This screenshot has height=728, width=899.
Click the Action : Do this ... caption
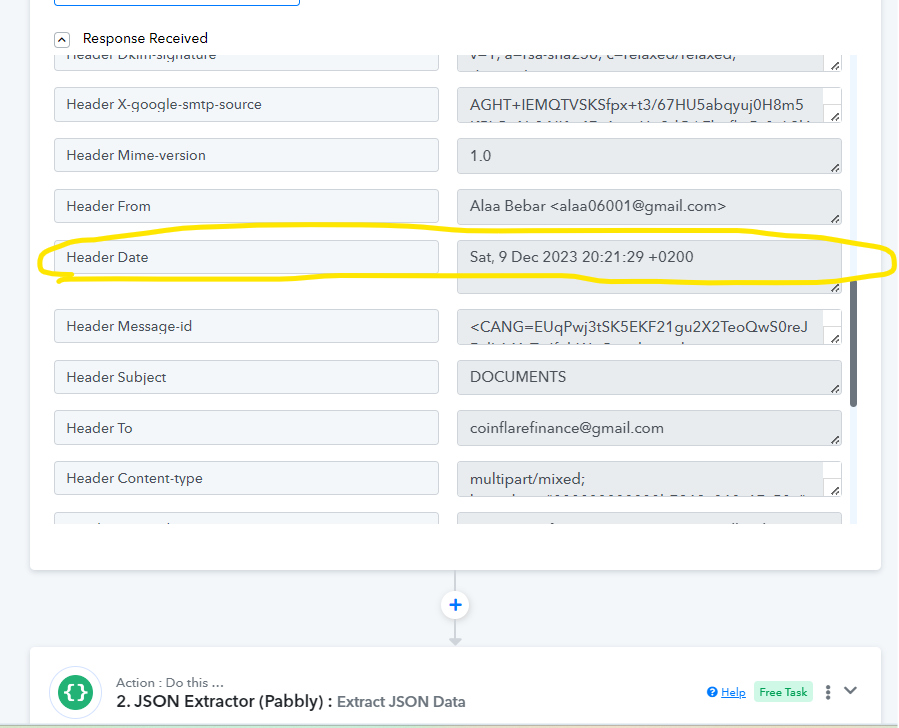(170, 682)
